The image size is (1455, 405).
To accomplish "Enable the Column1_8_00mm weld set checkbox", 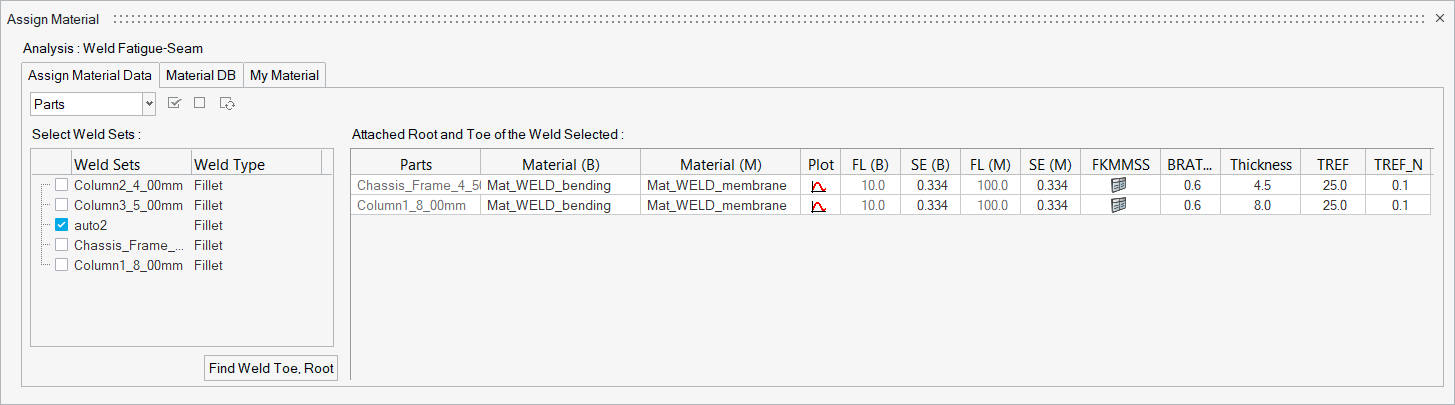I will point(62,265).
